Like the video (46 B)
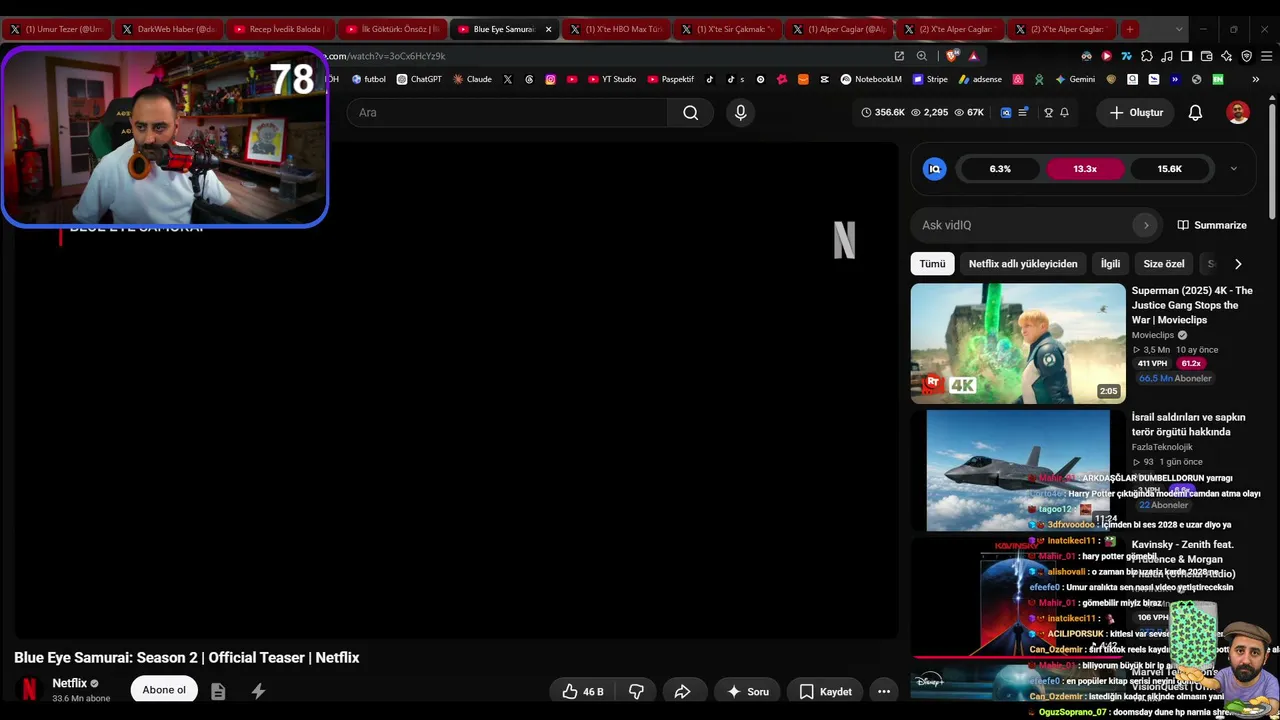 point(582,691)
